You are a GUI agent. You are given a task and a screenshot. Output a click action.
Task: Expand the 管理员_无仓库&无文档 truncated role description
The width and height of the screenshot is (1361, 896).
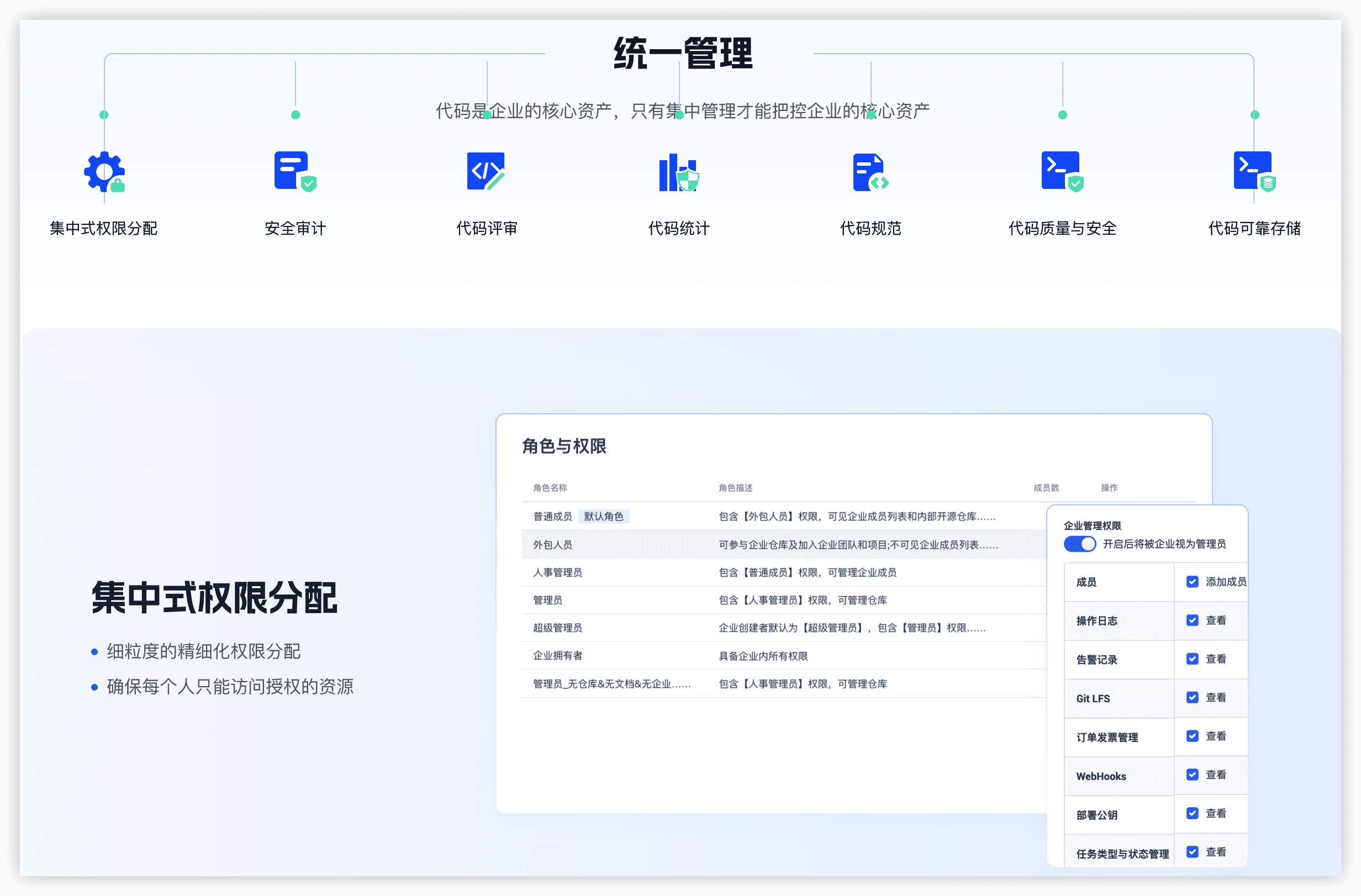pyautogui.click(x=610, y=684)
